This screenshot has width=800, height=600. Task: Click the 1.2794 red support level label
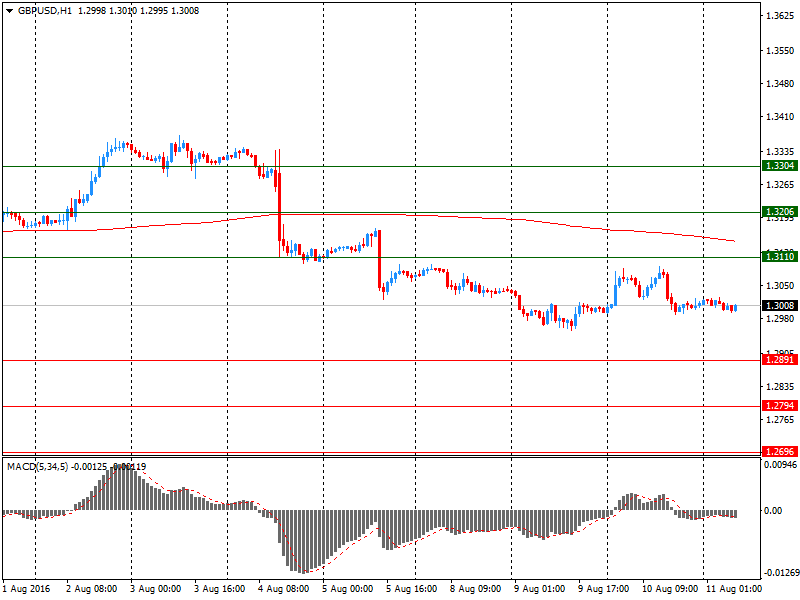pyautogui.click(x=780, y=406)
